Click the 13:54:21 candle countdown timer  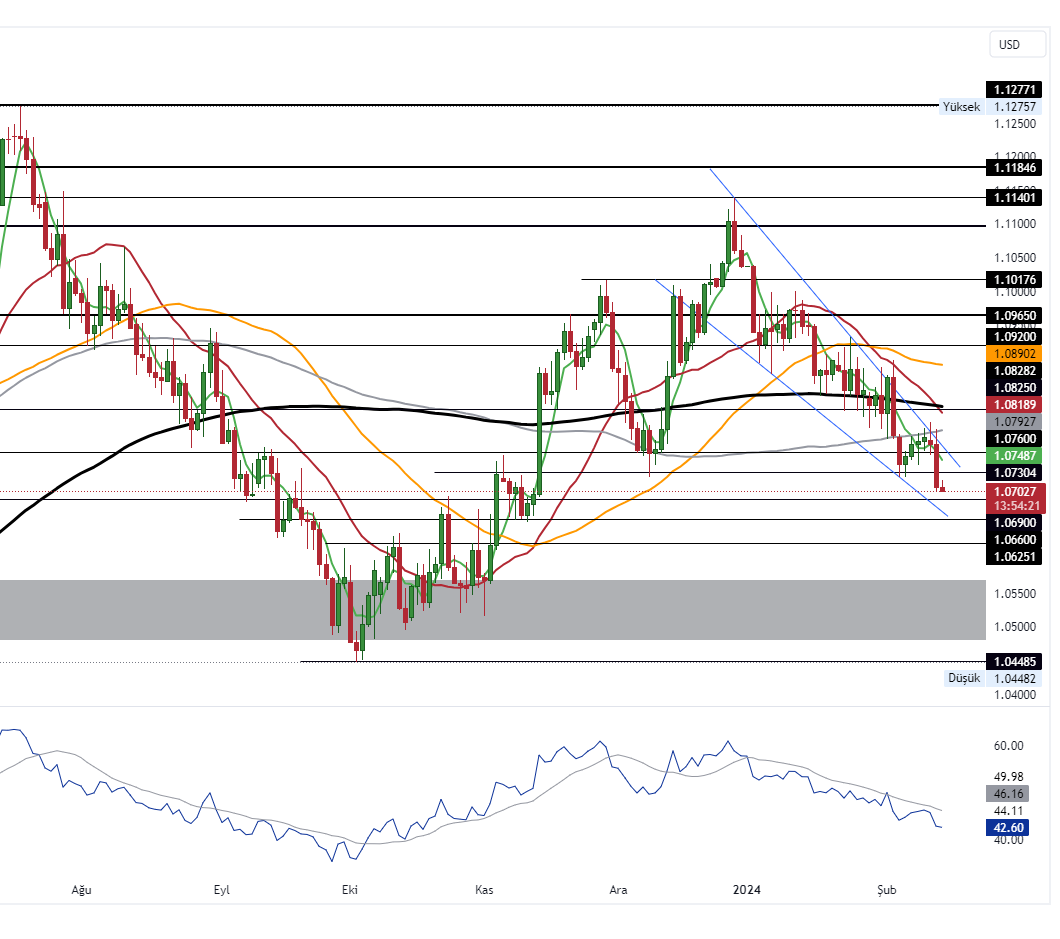pos(1015,506)
